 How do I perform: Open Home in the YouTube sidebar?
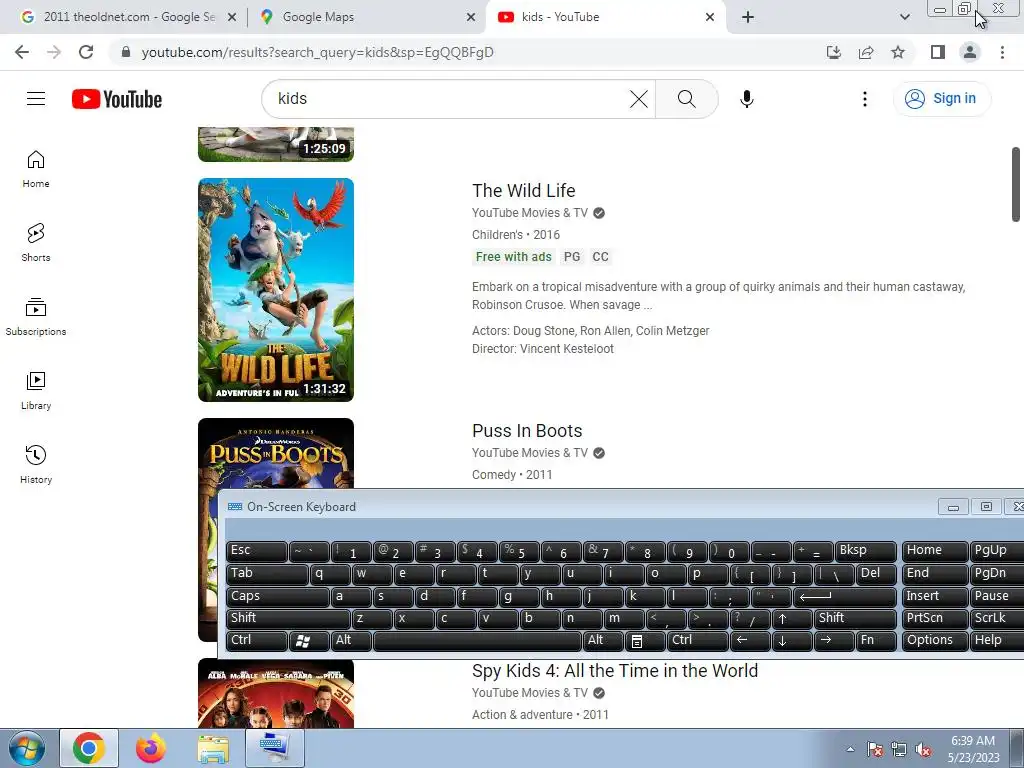coord(36,169)
